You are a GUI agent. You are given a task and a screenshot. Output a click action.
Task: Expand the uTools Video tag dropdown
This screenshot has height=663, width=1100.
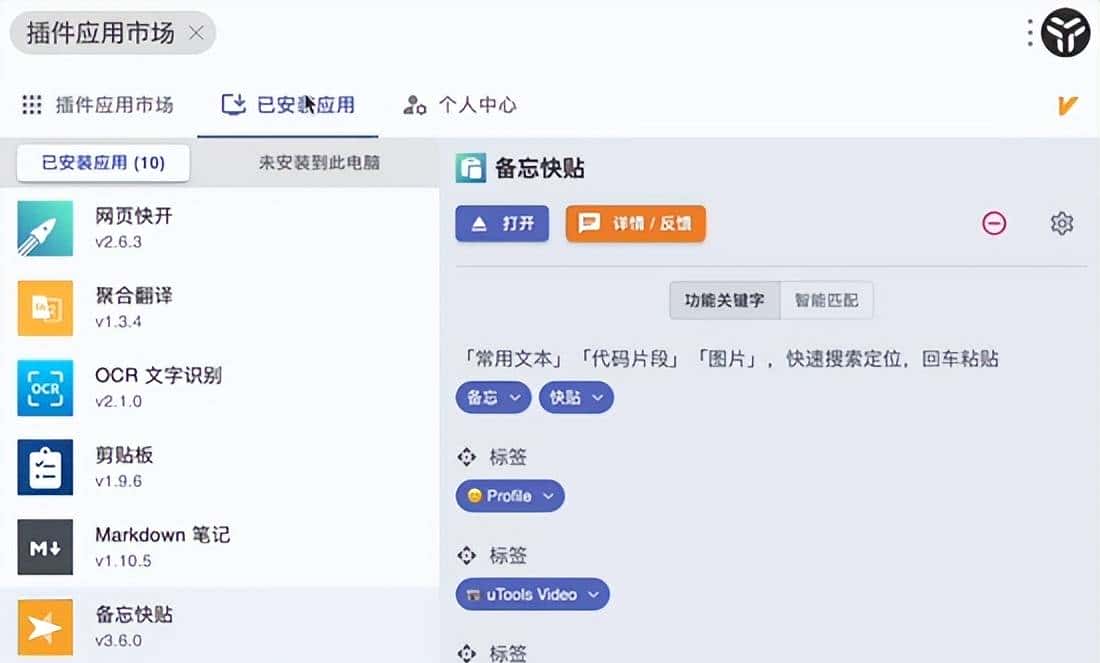532,594
